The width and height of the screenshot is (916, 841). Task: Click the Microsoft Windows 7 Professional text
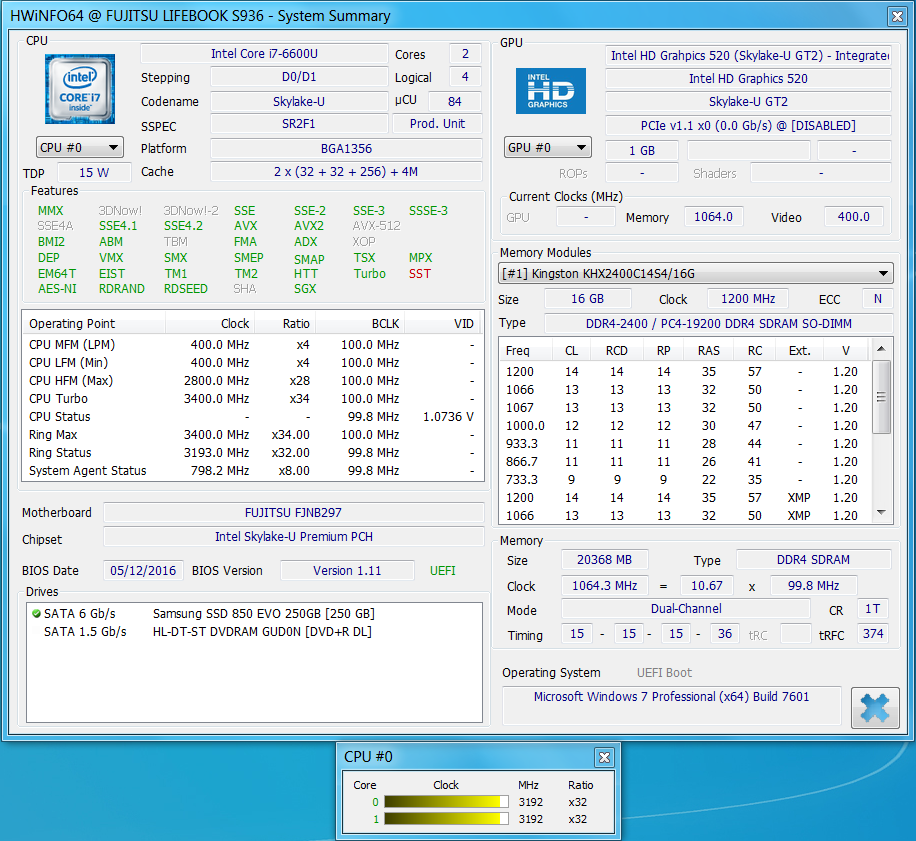671,697
